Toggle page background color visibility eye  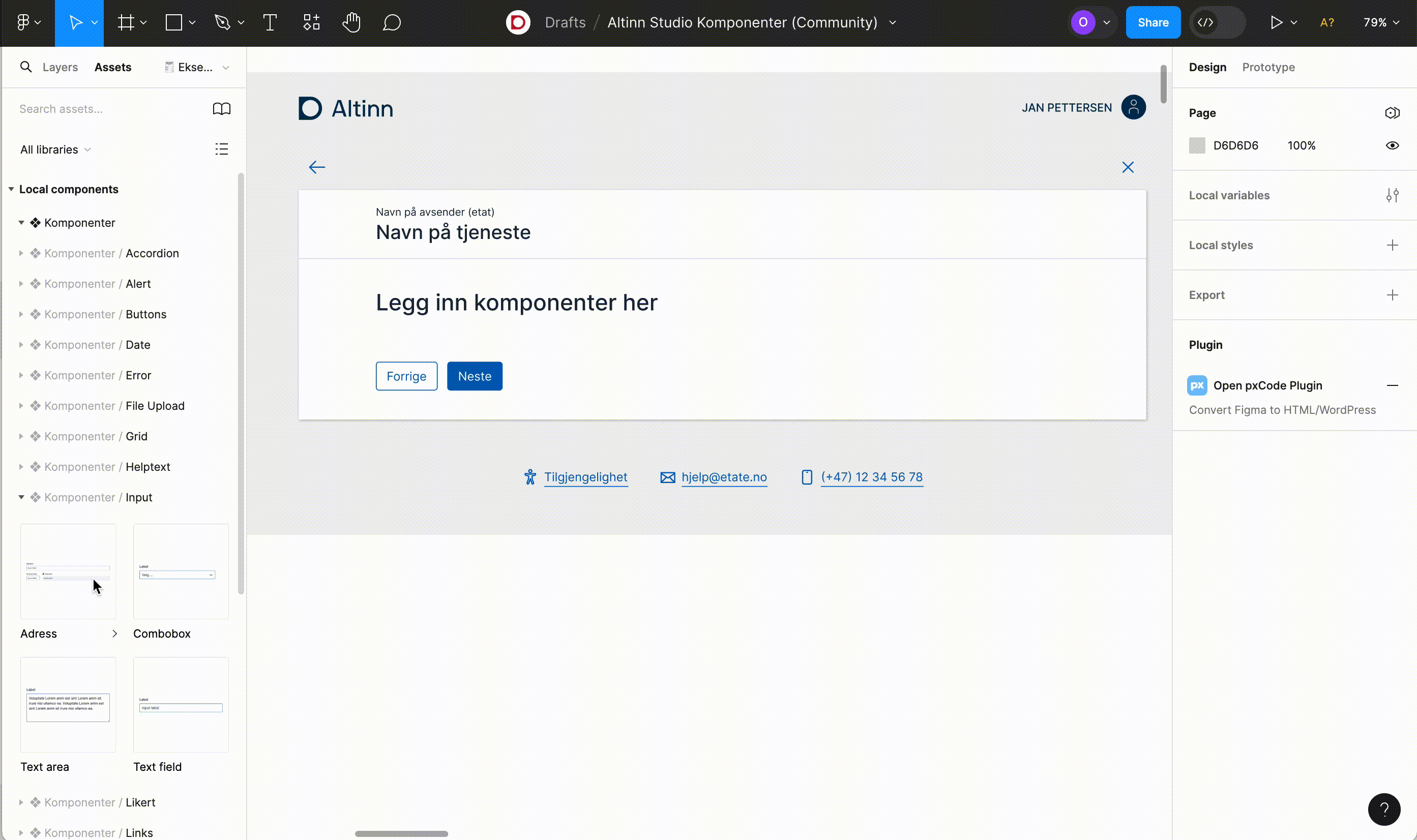1392,145
